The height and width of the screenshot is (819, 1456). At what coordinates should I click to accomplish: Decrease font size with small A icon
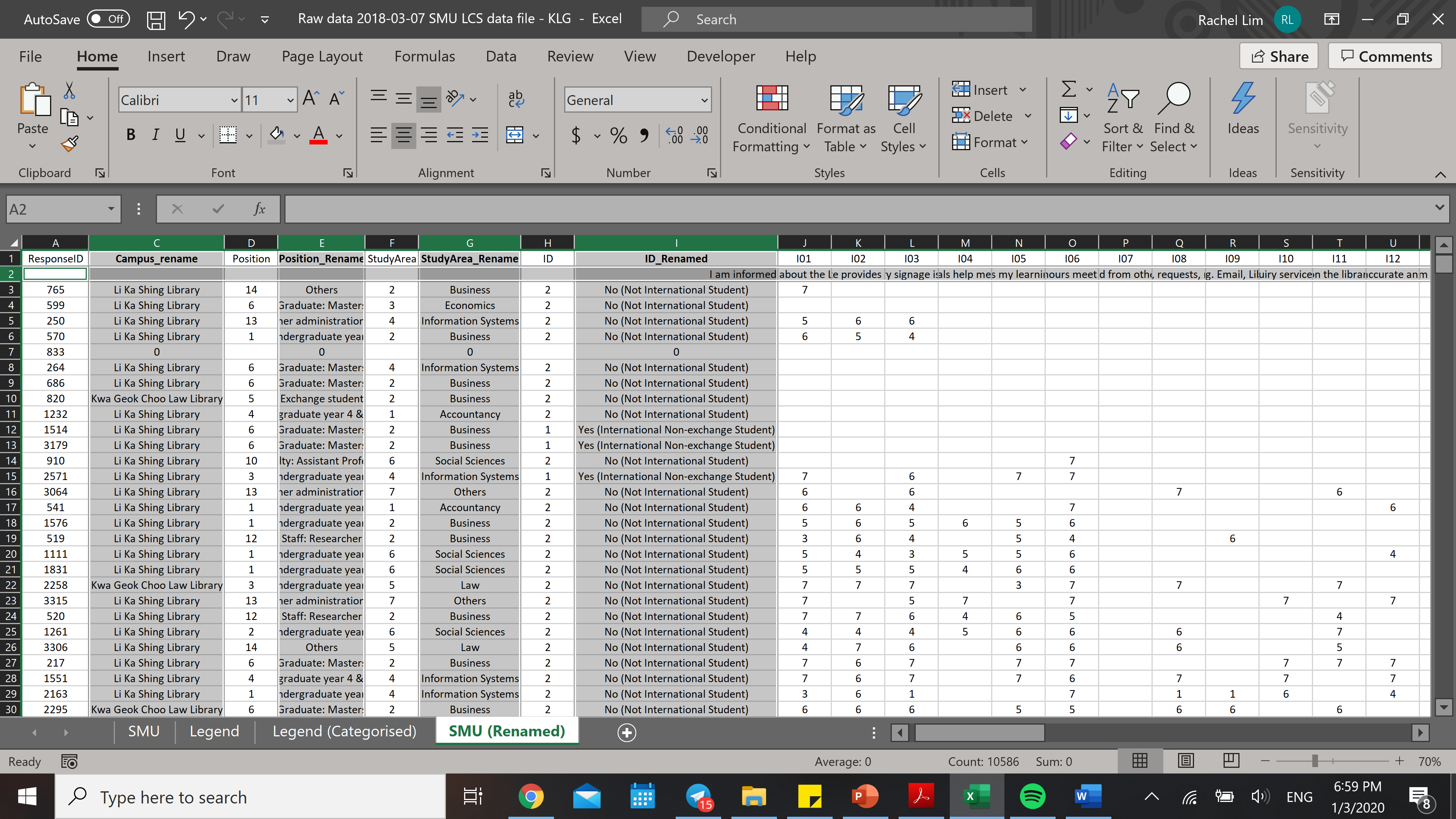click(x=337, y=99)
